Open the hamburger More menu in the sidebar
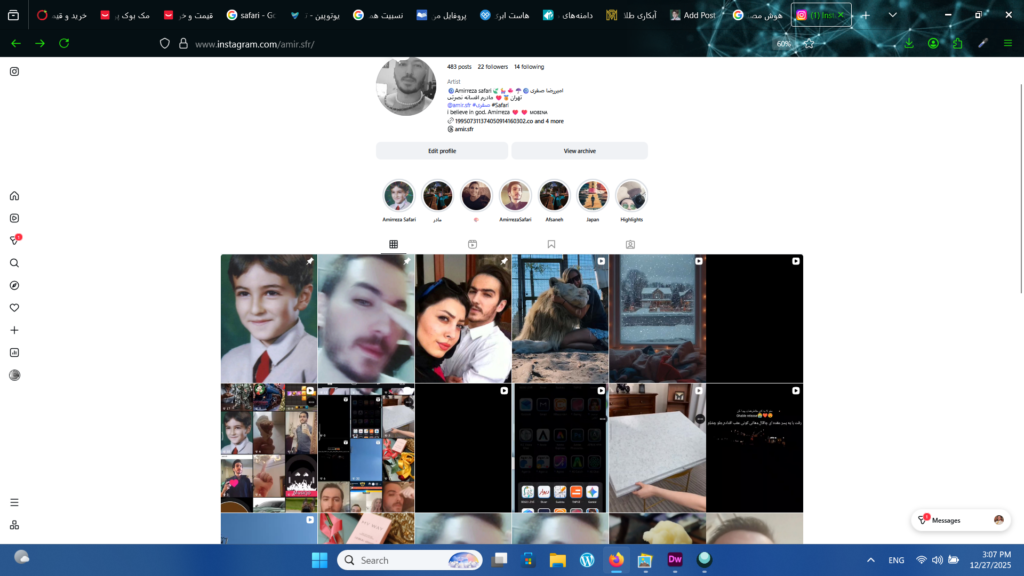1024x576 pixels. tap(14, 502)
